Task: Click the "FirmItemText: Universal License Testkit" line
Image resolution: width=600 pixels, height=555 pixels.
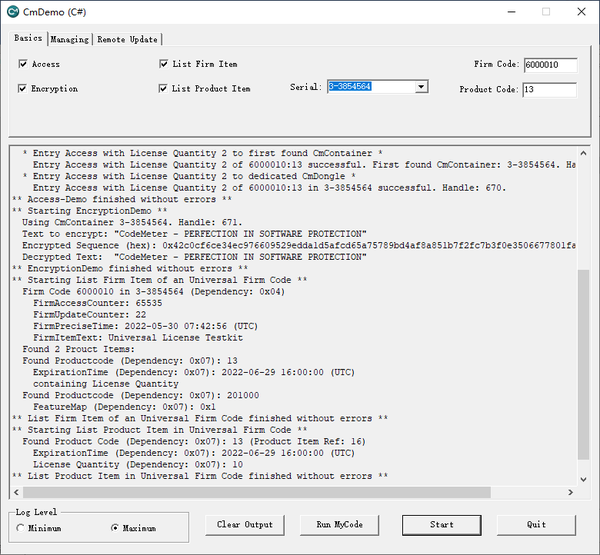Action: coord(138,338)
